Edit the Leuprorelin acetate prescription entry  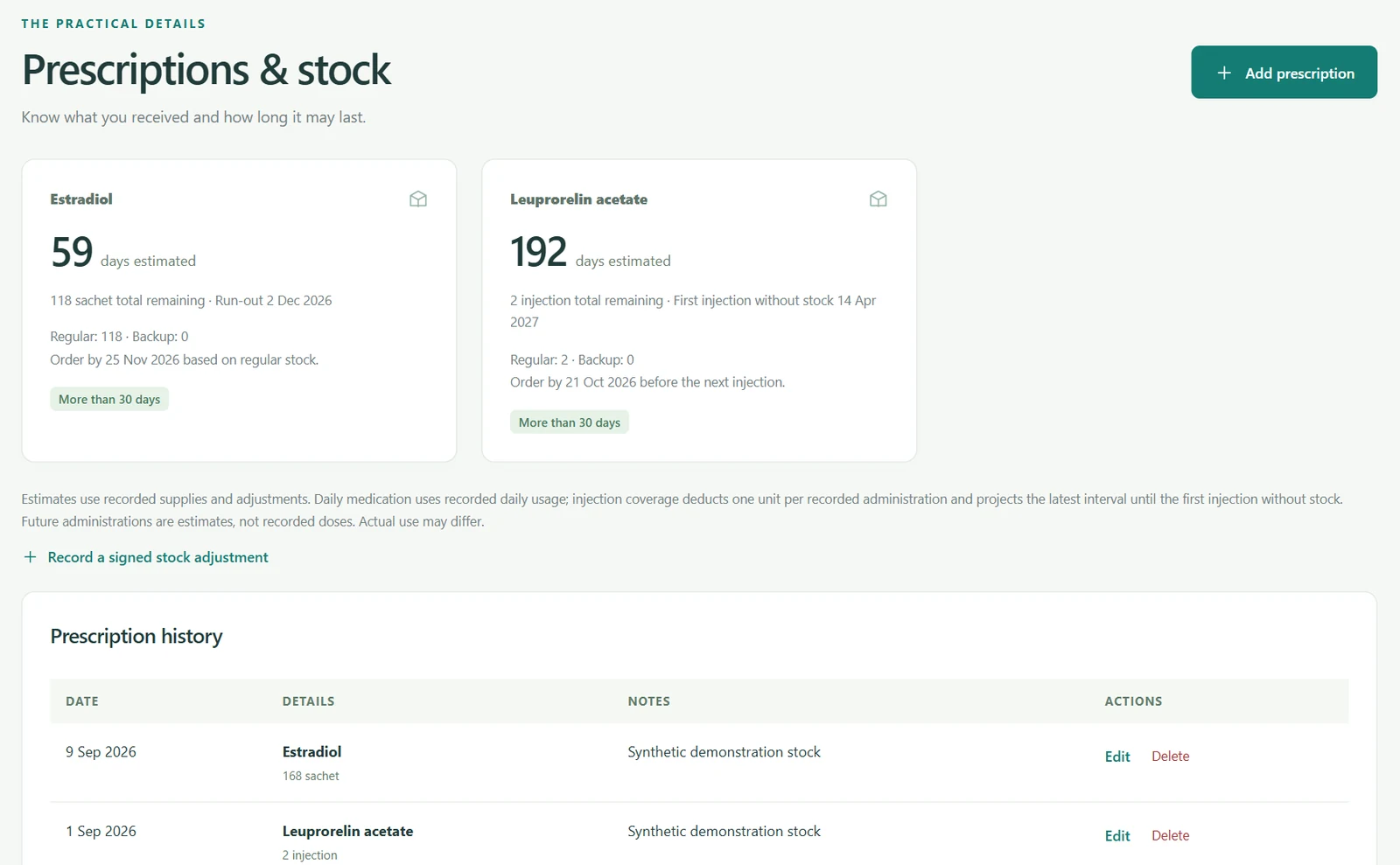(1117, 836)
